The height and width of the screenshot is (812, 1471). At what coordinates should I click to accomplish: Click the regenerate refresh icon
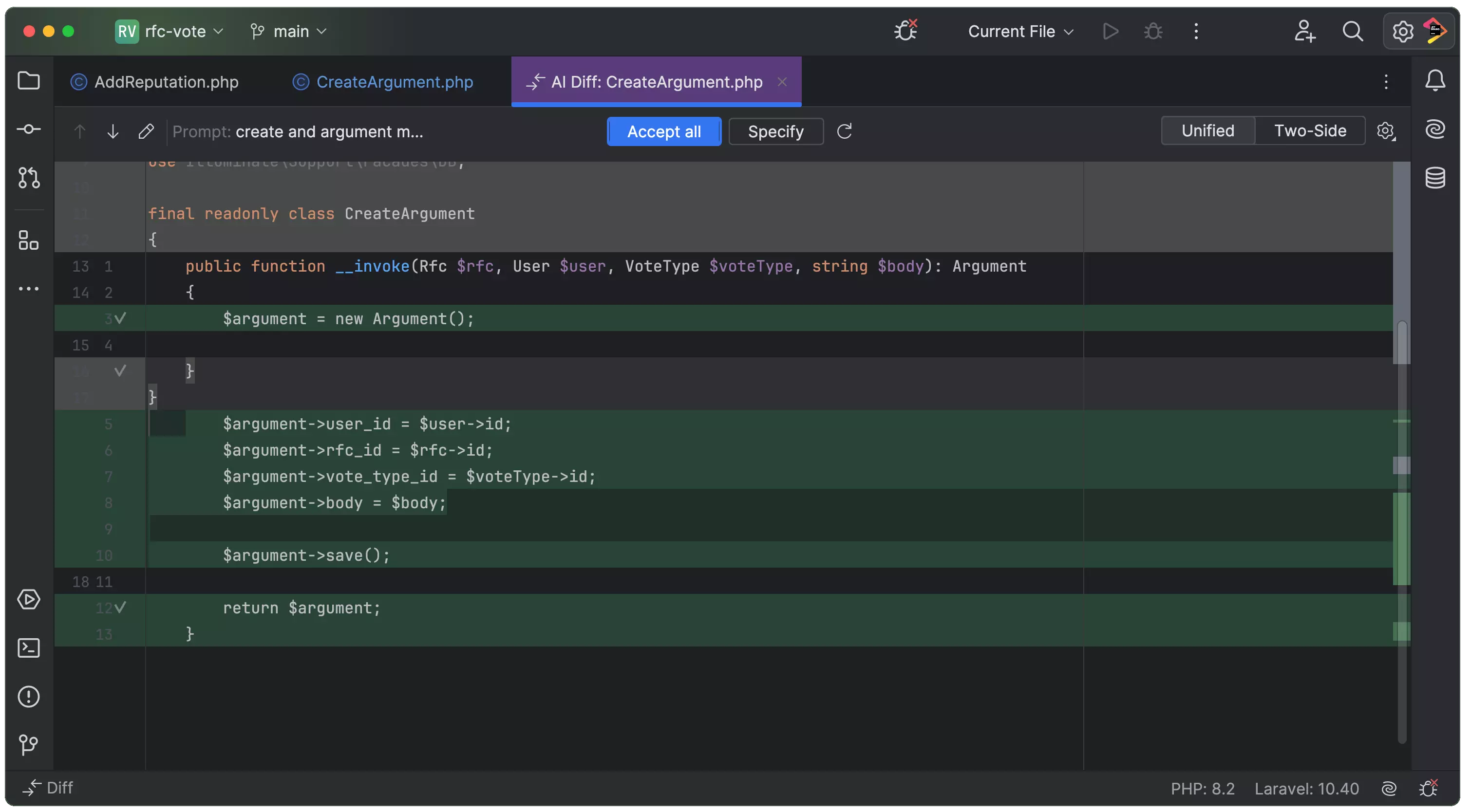coord(845,132)
